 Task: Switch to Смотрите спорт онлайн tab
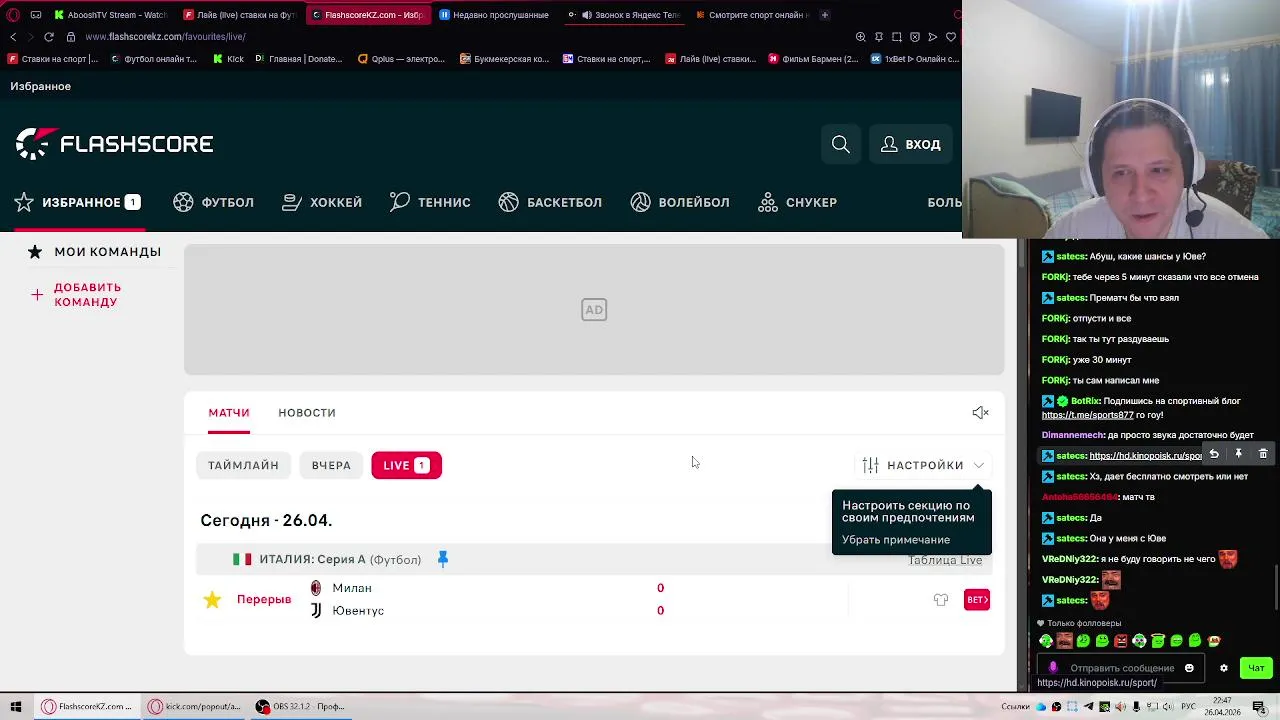[753, 15]
